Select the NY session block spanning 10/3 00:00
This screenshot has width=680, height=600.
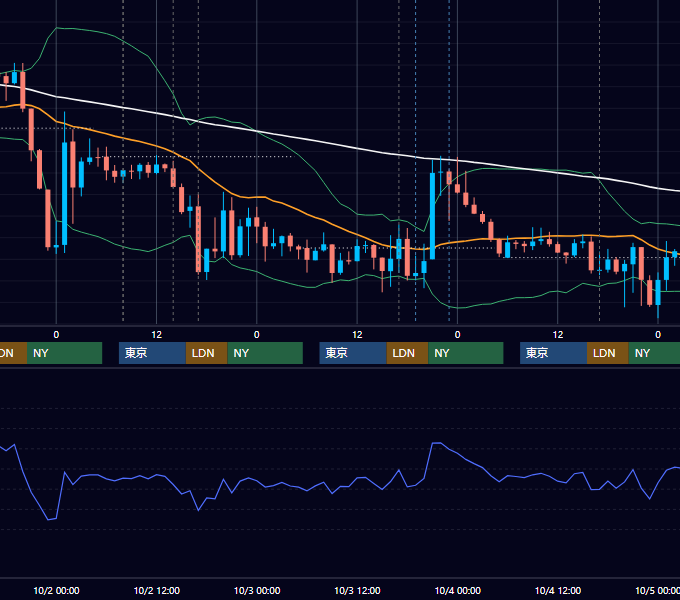click(265, 353)
